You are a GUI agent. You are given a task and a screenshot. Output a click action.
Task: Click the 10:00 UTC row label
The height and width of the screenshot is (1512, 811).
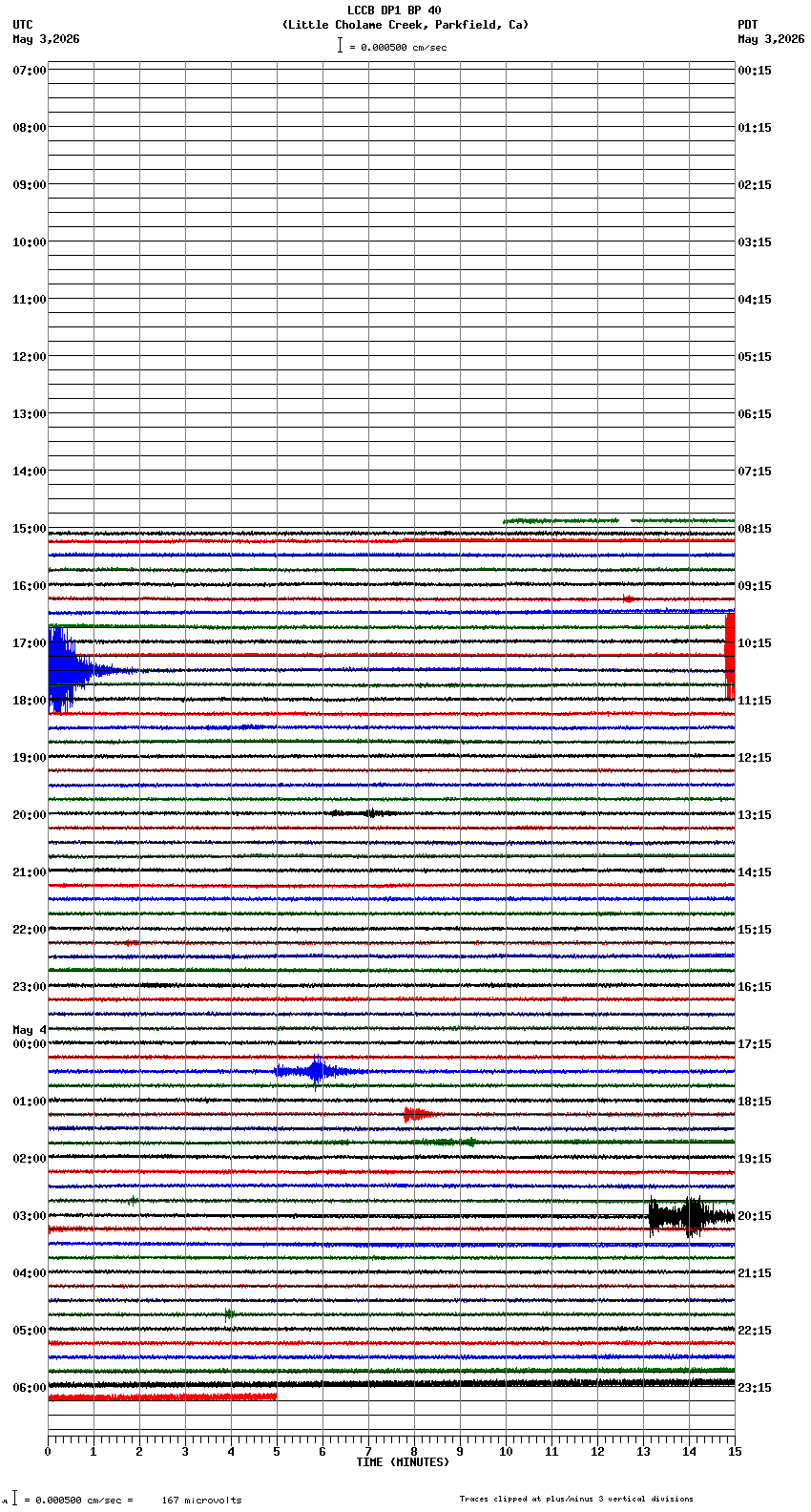(x=30, y=242)
